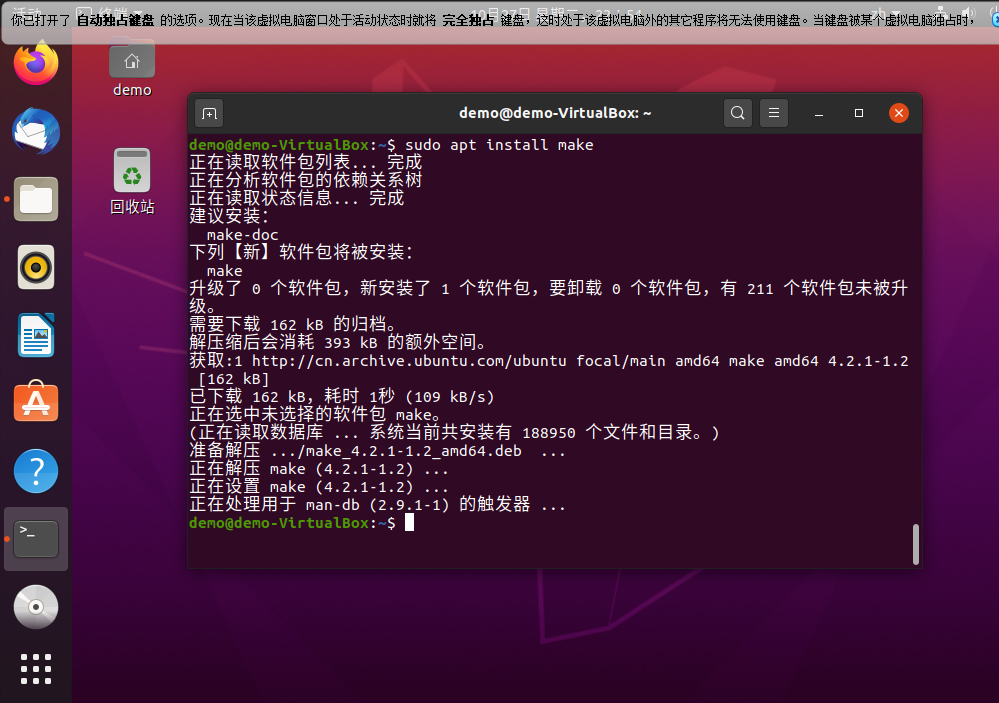Launch Rhythmbox music player

(x=36, y=267)
